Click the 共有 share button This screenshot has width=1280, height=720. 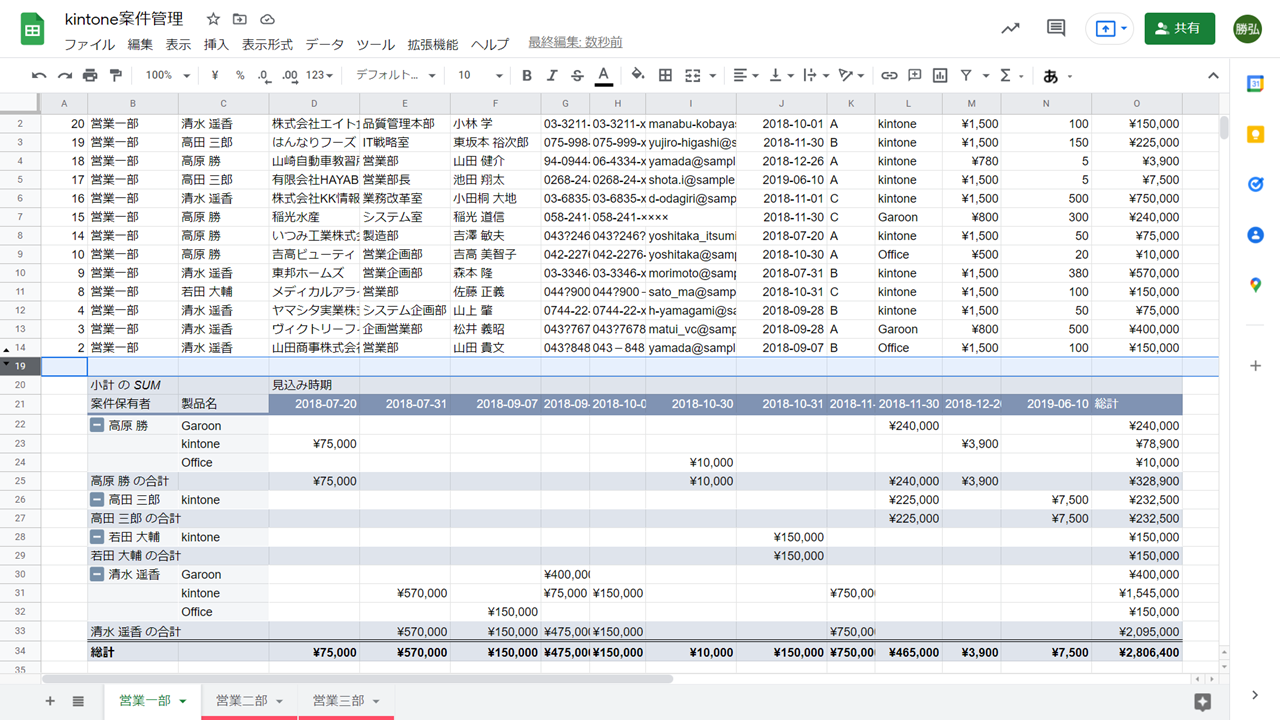pos(1179,29)
